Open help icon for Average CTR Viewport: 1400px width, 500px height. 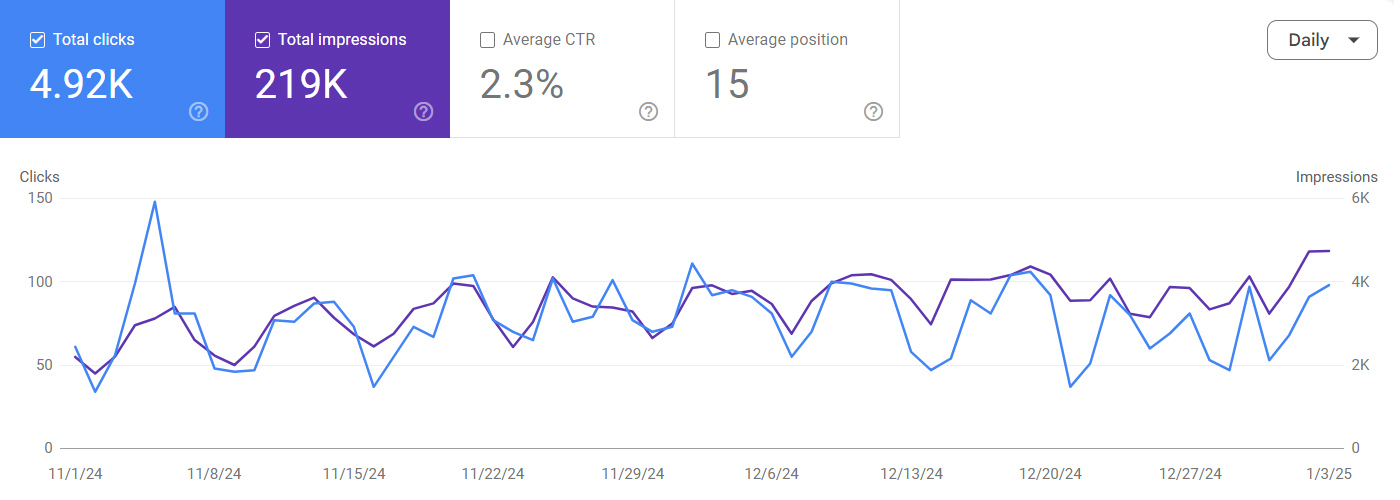click(648, 111)
